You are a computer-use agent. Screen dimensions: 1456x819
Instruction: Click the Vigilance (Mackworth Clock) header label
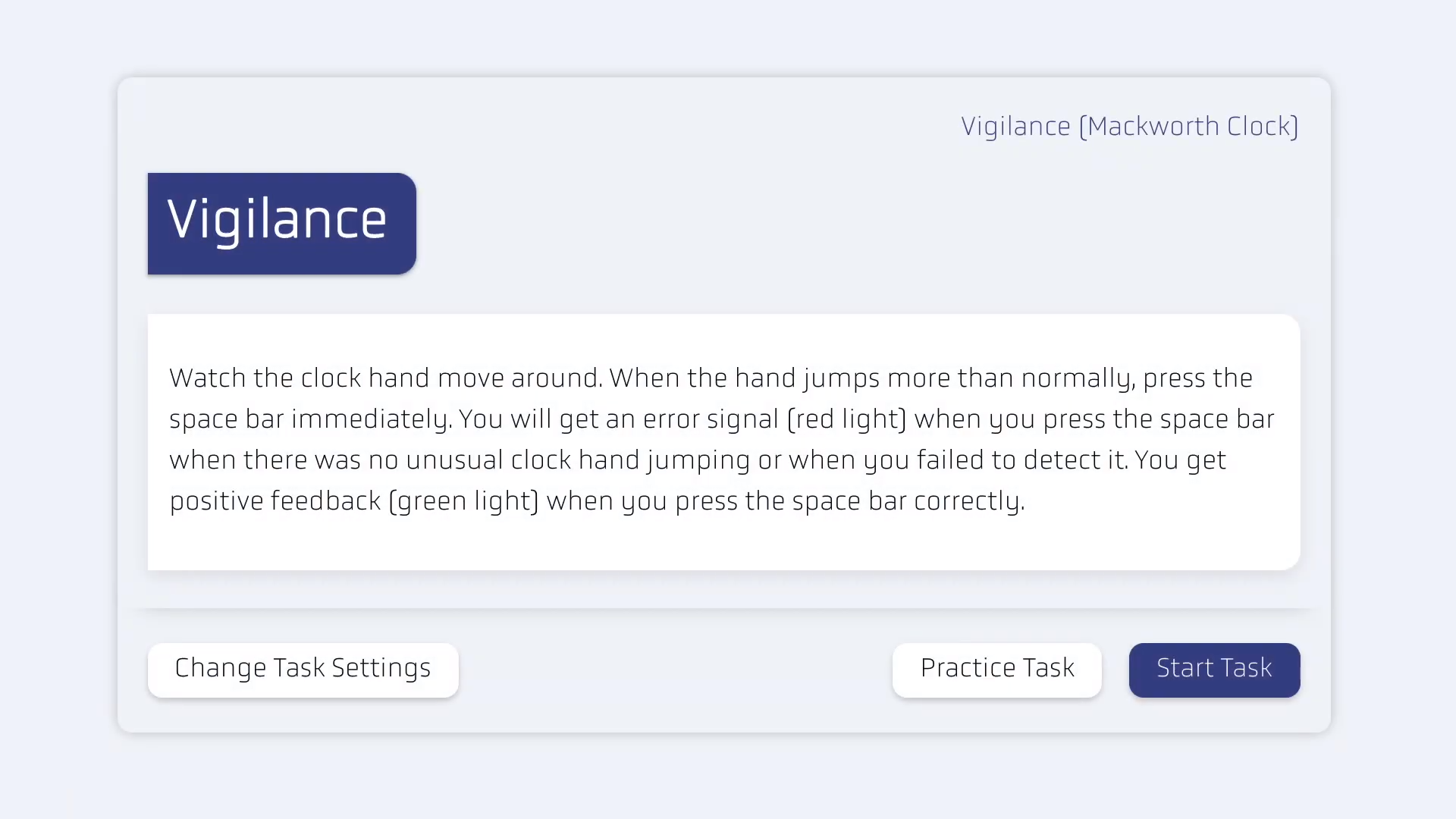click(x=1129, y=127)
